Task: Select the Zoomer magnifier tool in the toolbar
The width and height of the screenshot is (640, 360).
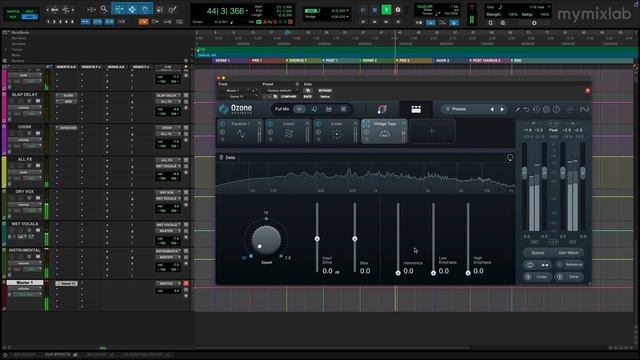Action: click(104, 9)
